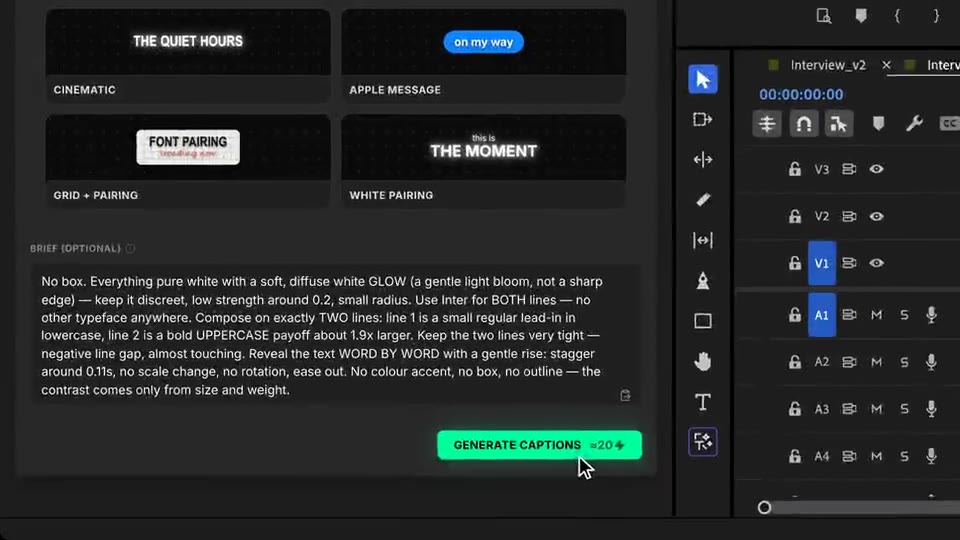
Task: Mute the A4 audio track
Action: (877, 456)
